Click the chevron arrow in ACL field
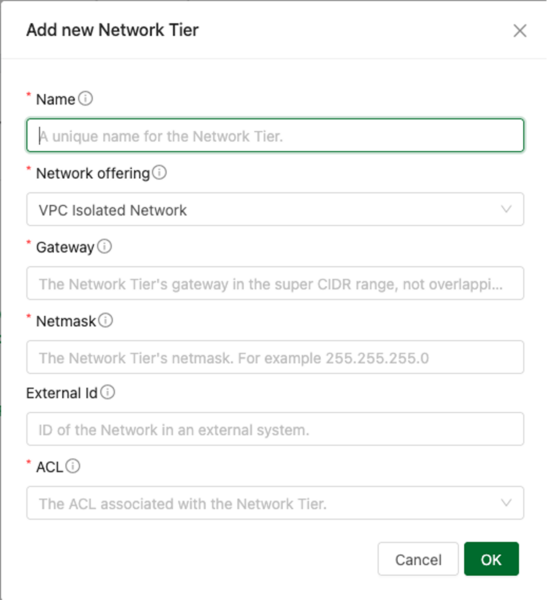This screenshot has width=547, height=600. coord(506,503)
